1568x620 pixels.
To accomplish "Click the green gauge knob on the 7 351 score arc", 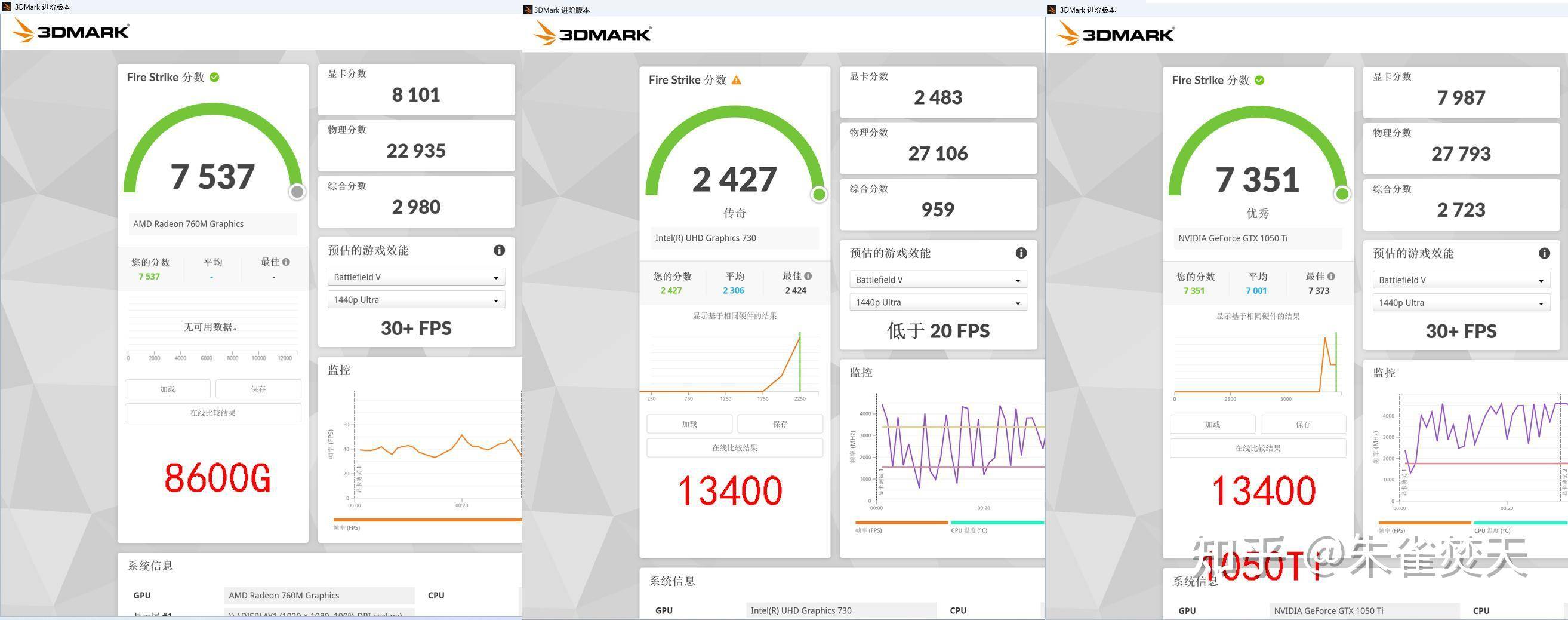I will point(1342,194).
